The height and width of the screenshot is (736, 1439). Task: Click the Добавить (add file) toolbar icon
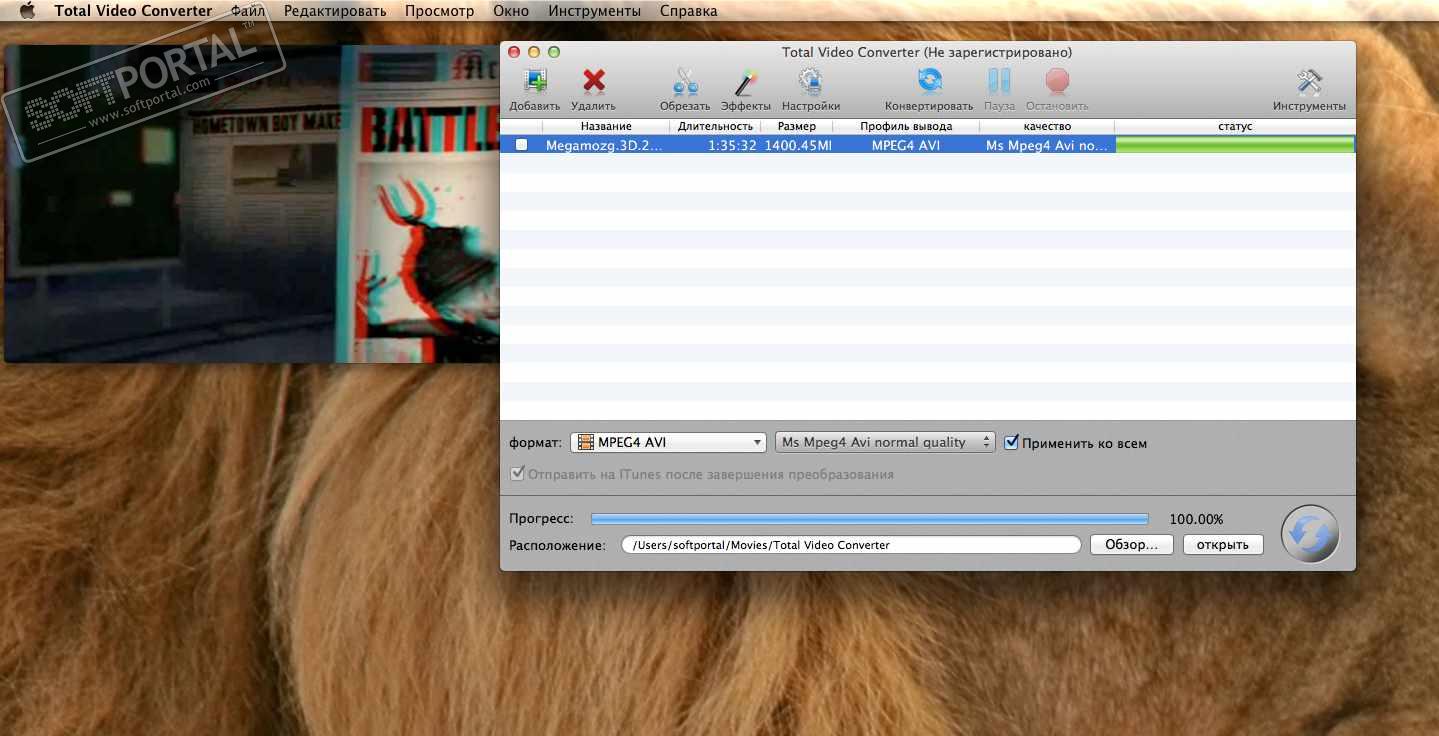tap(535, 81)
